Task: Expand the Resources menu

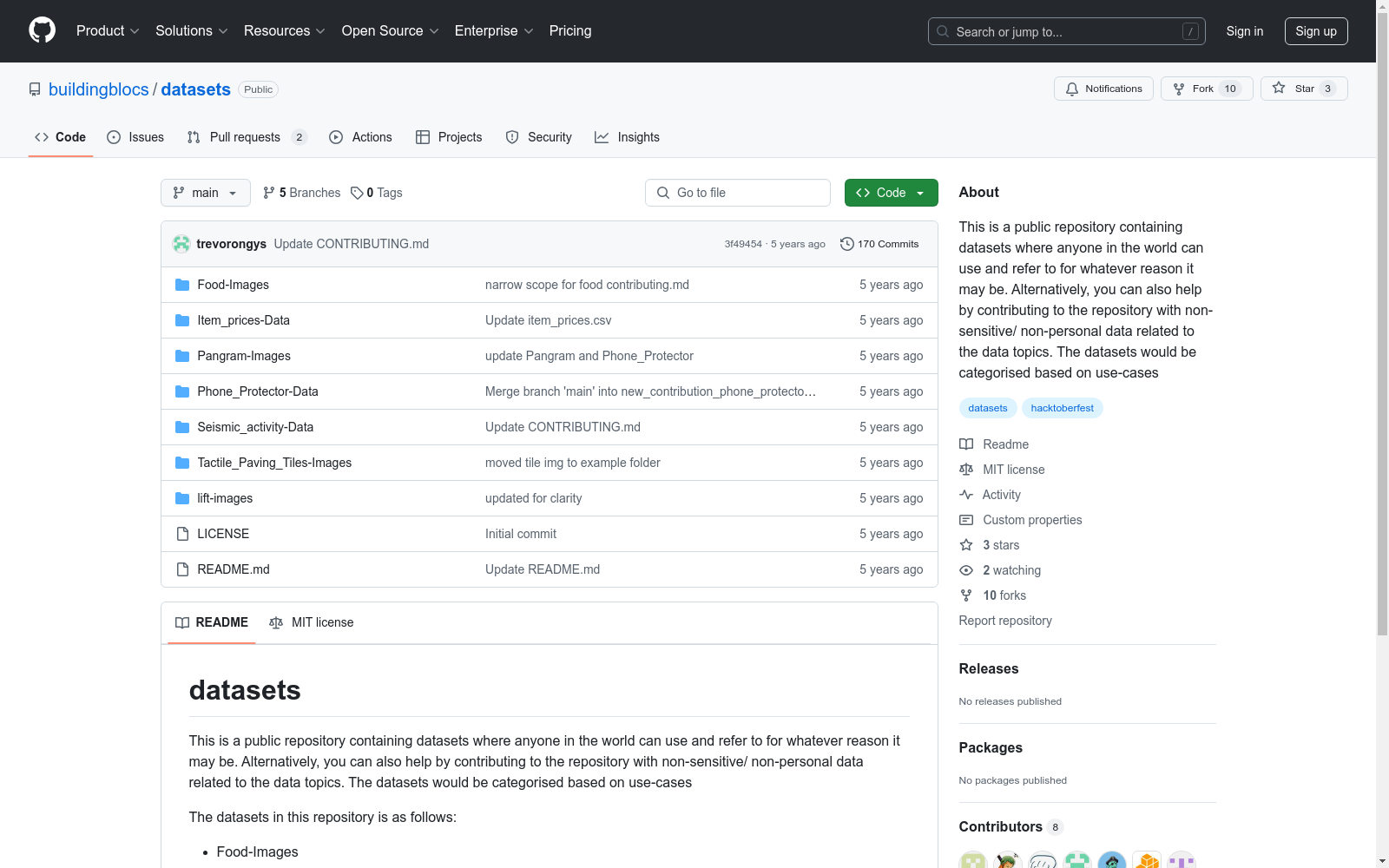Action: coord(285,30)
